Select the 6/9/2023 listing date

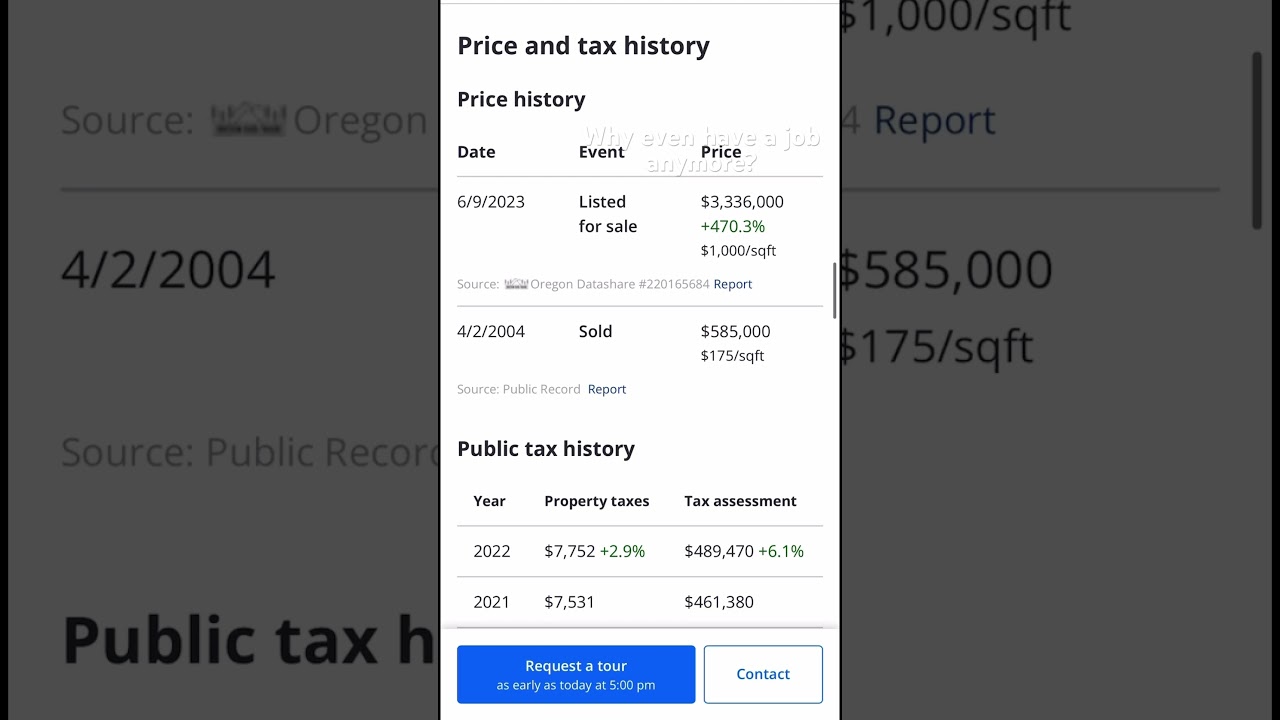point(491,202)
